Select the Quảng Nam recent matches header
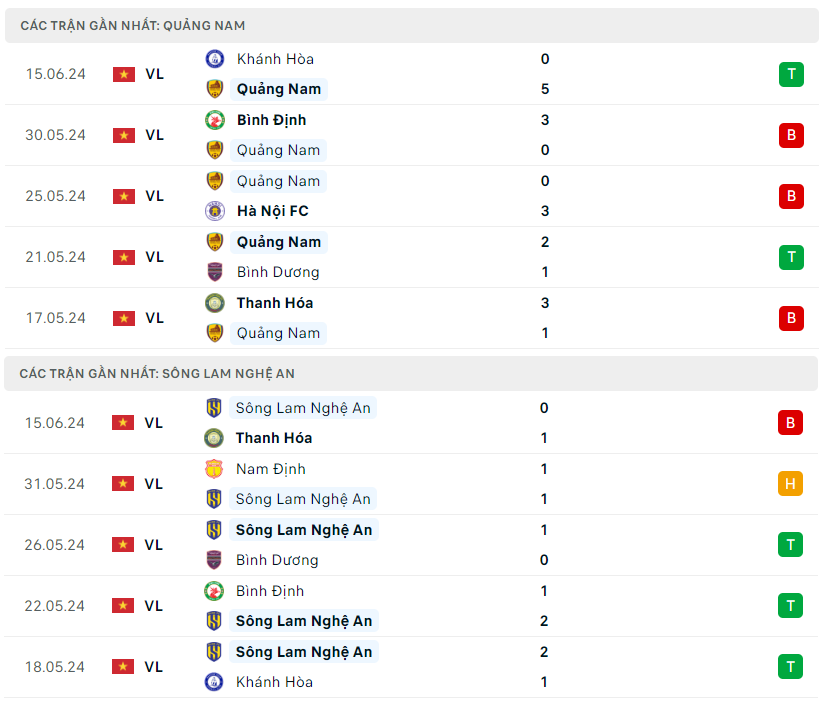The height and width of the screenshot is (707, 824). pos(133,25)
